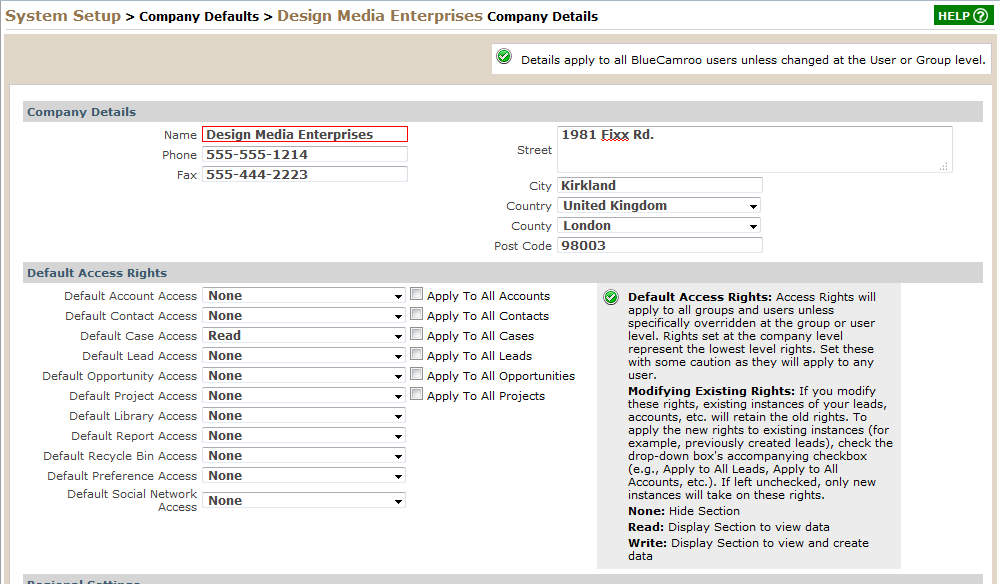Screen dimensions: 1000x584
Task: Click the Default Case Access label
Action: click(x=138, y=336)
